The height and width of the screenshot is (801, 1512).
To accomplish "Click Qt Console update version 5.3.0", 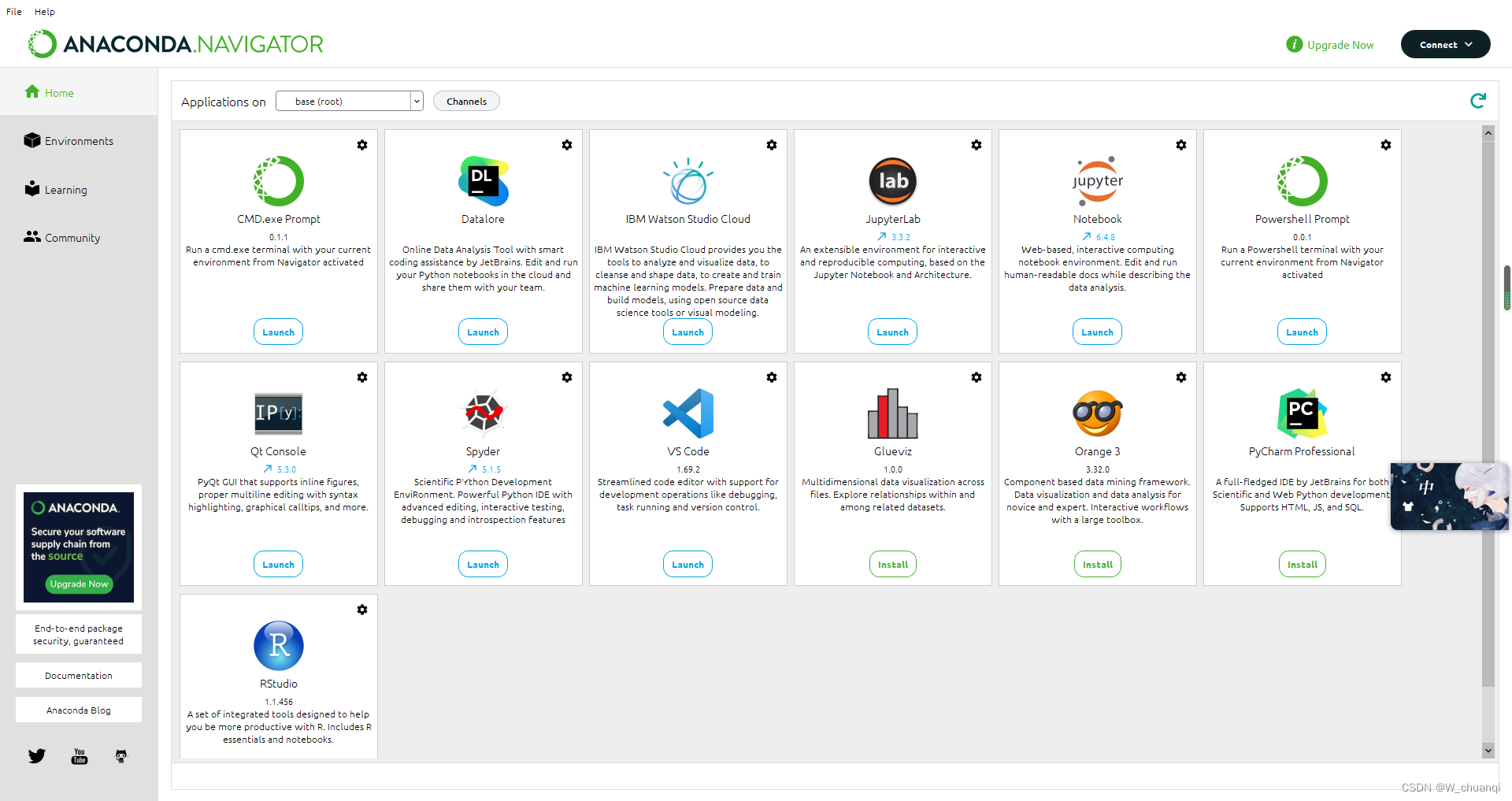I will (x=280, y=469).
